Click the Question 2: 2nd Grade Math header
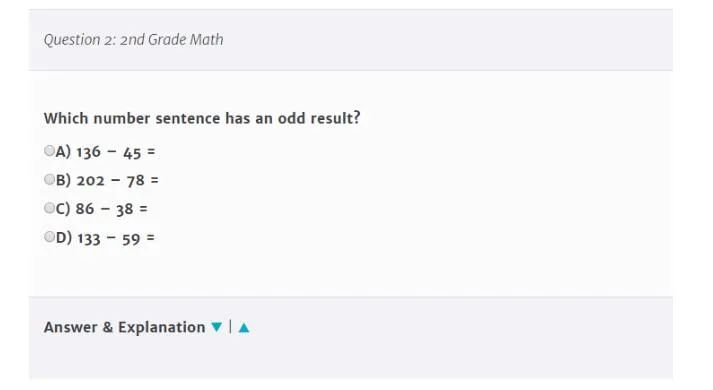The height and width of the screenshot is (390, 713). point(134,40)
